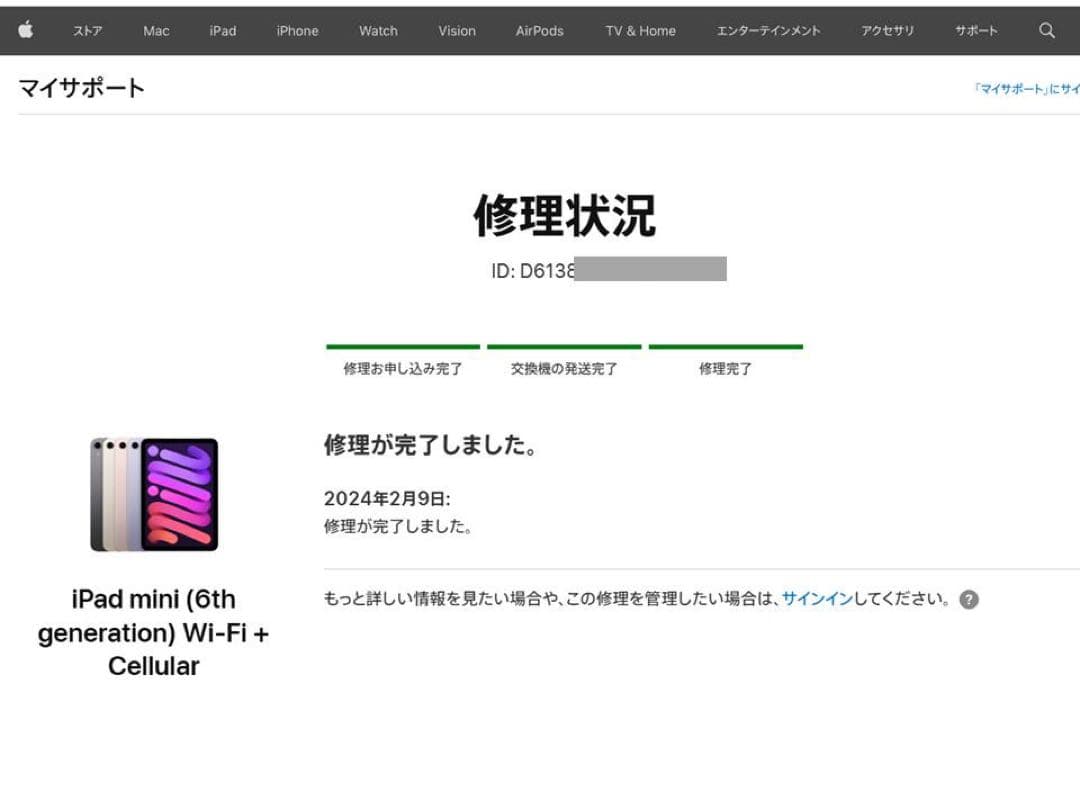
Task: Open the iPad menu item
Action: tap(222, 31)
